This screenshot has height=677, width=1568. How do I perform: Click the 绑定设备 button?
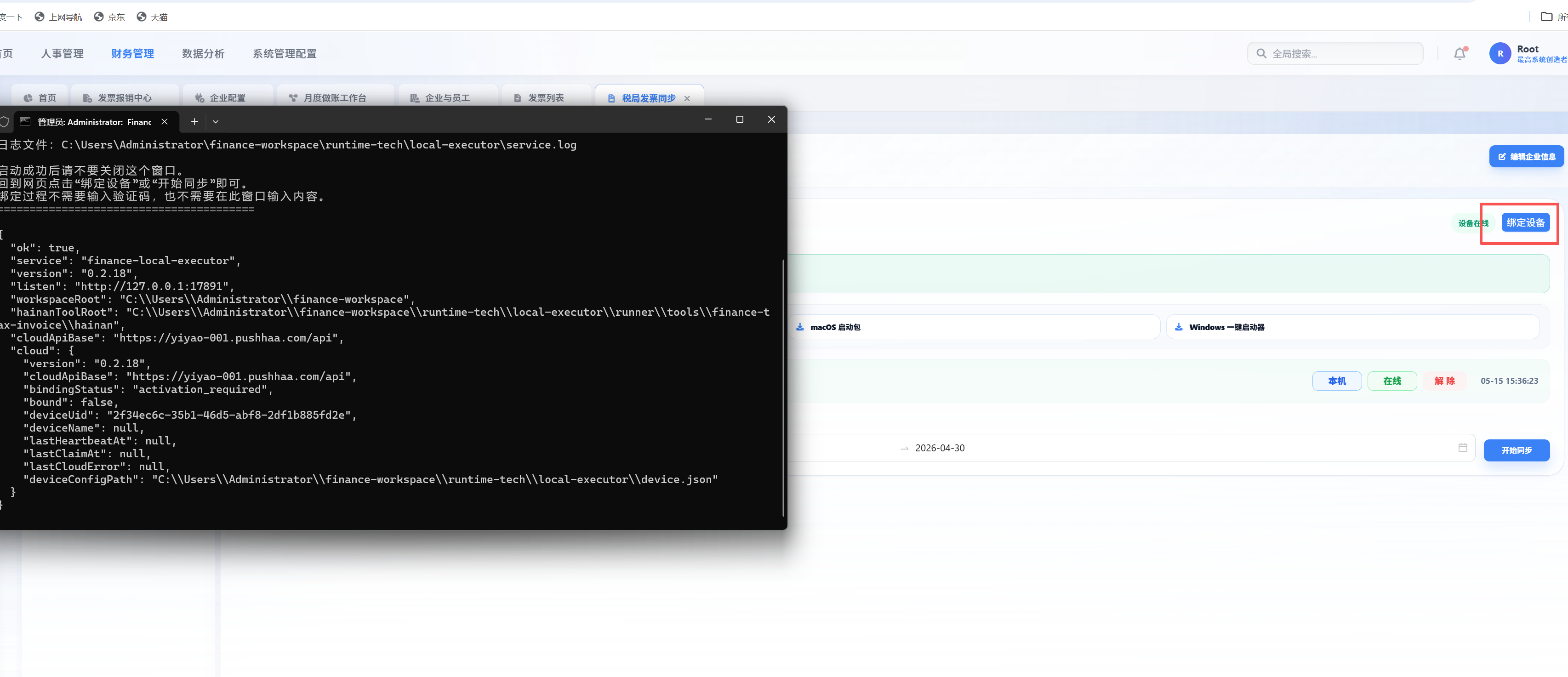tap(1525, 222)
